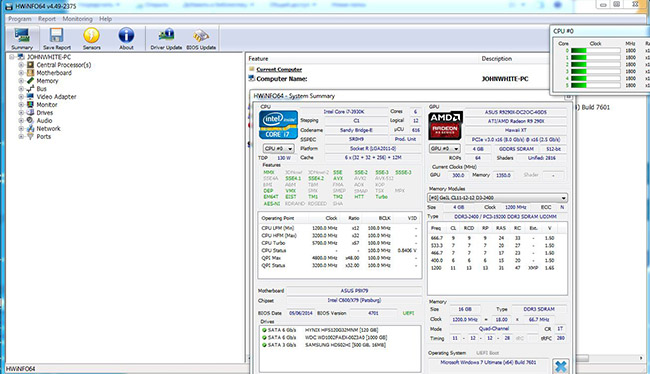
Task: Click the SAMSUNG SATA drive status icon
Action: (264, 345)
